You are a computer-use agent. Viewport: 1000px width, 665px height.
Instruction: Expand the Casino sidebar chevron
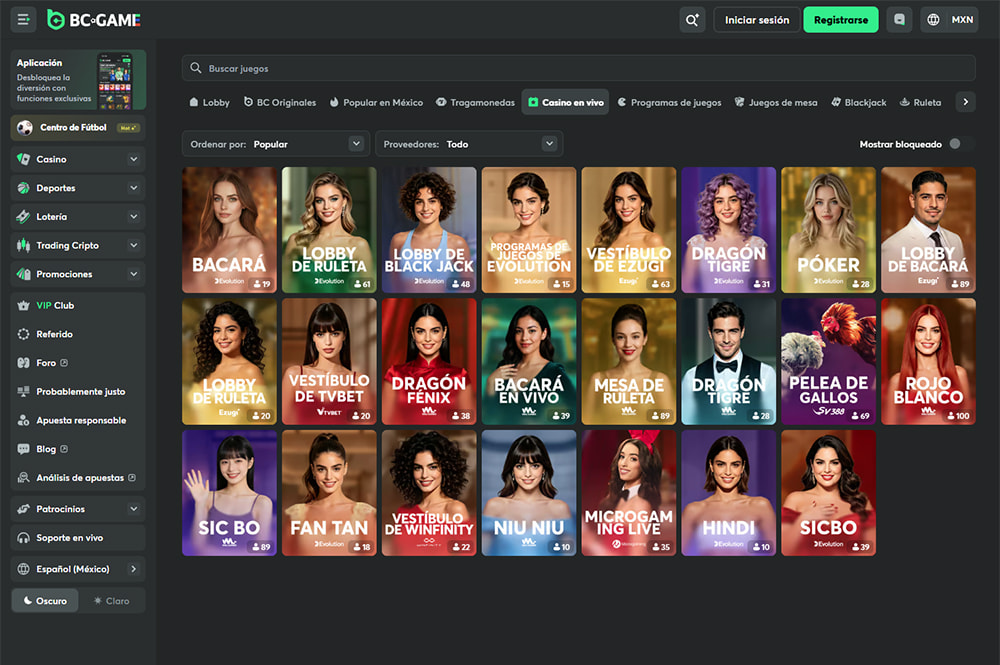pos(133,159)
